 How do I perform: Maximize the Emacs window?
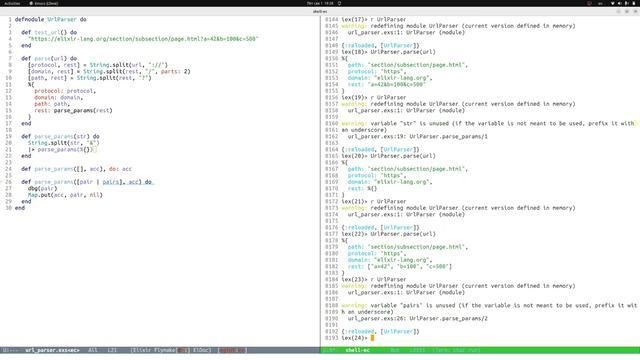[x=627, y=11]
